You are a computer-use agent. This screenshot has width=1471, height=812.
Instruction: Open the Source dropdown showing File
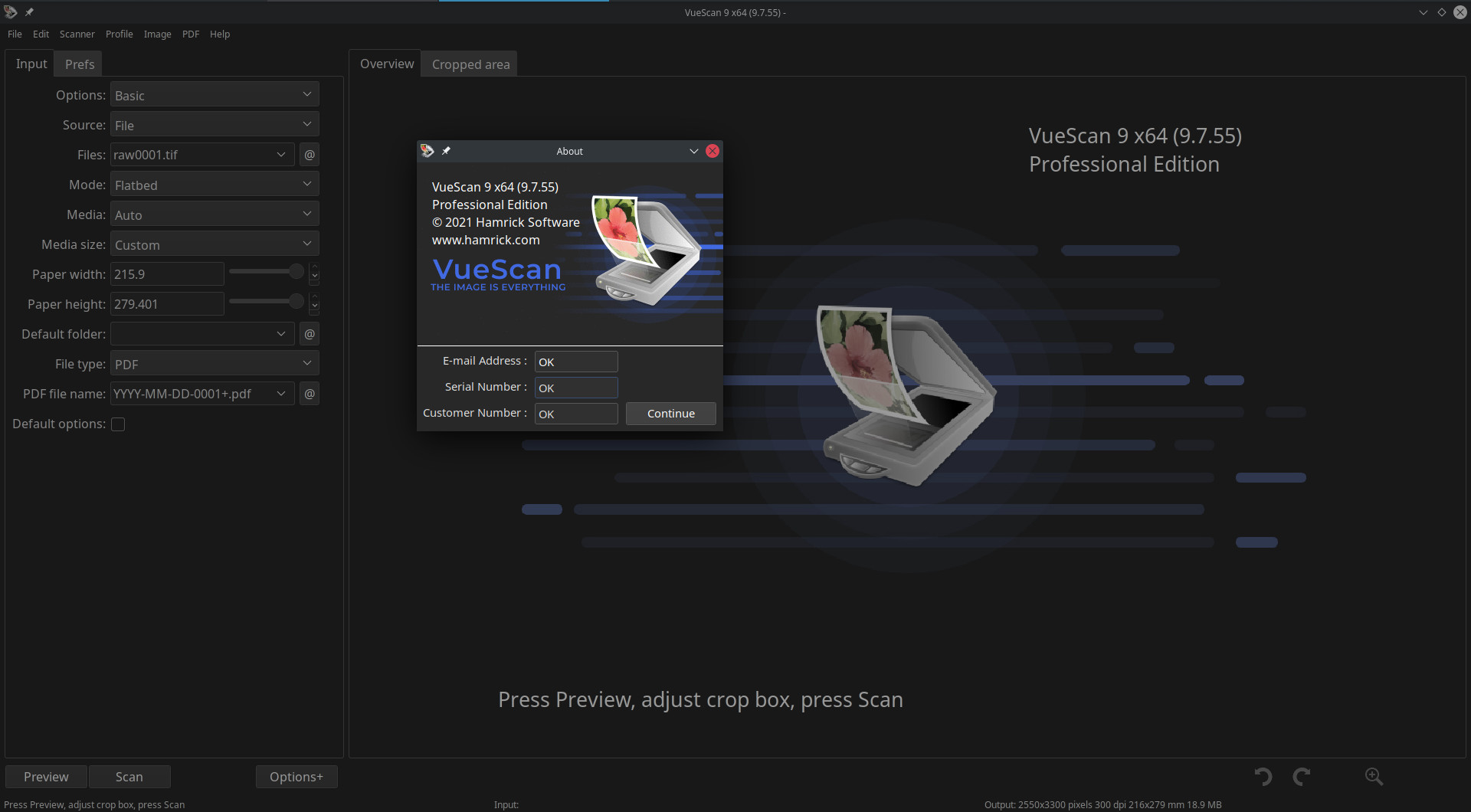coord(215,125)
